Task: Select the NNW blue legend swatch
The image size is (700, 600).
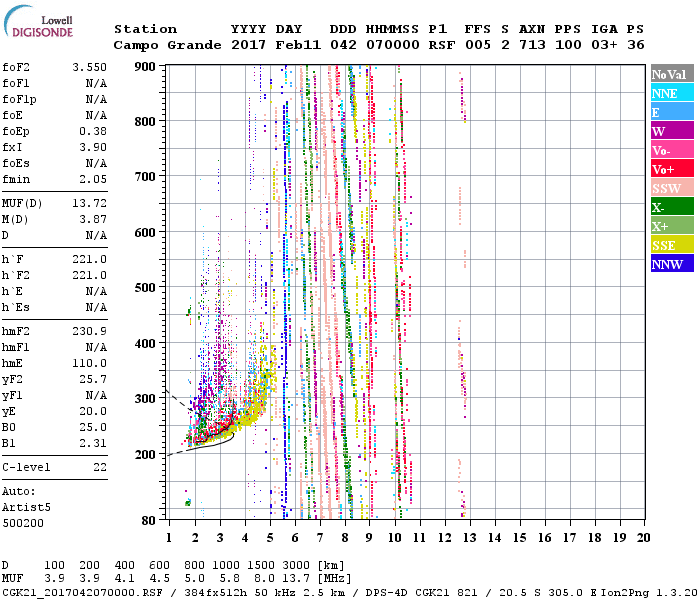Action: point(672,264)
